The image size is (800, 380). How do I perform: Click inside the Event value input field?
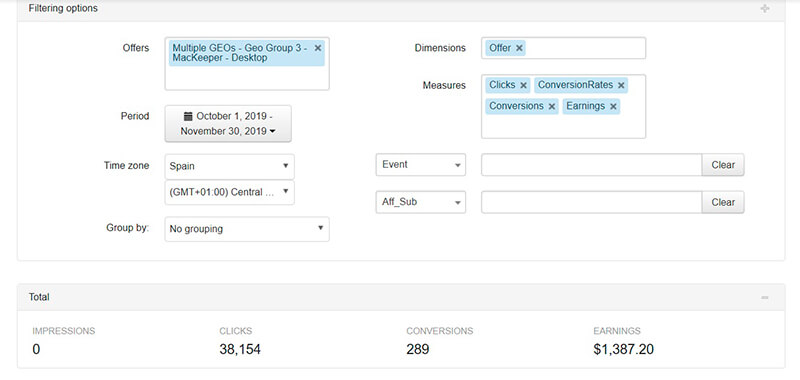pyautogui.click(x=591, y=165)
